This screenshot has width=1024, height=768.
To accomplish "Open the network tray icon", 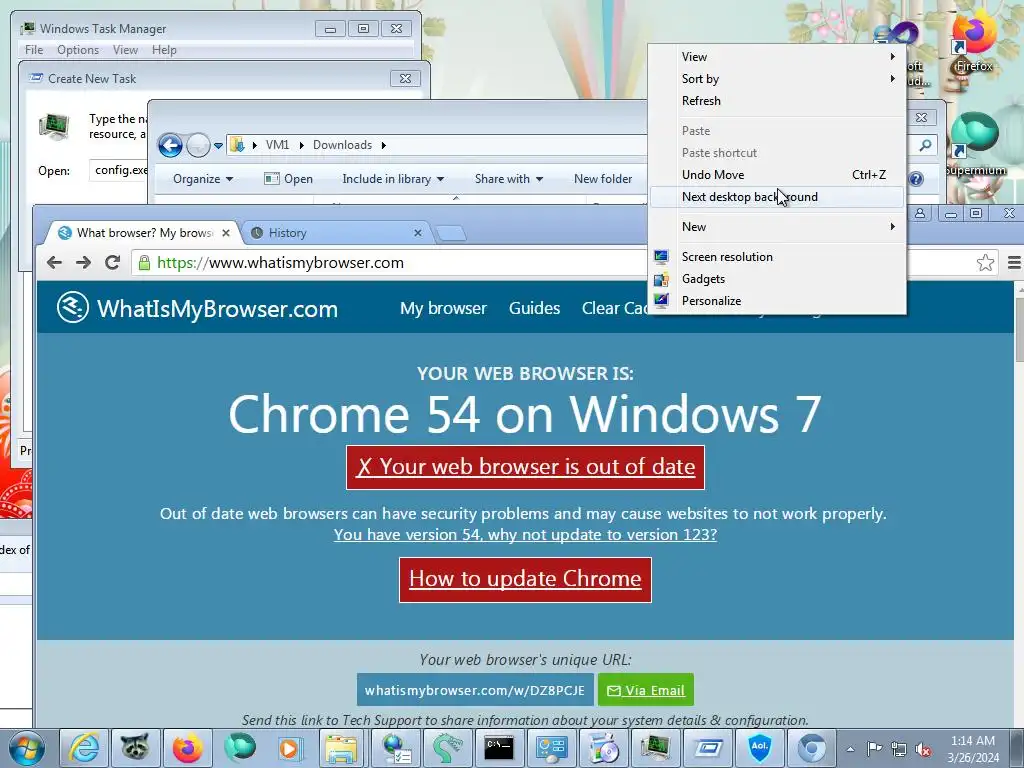I will [x=899, y=749].
